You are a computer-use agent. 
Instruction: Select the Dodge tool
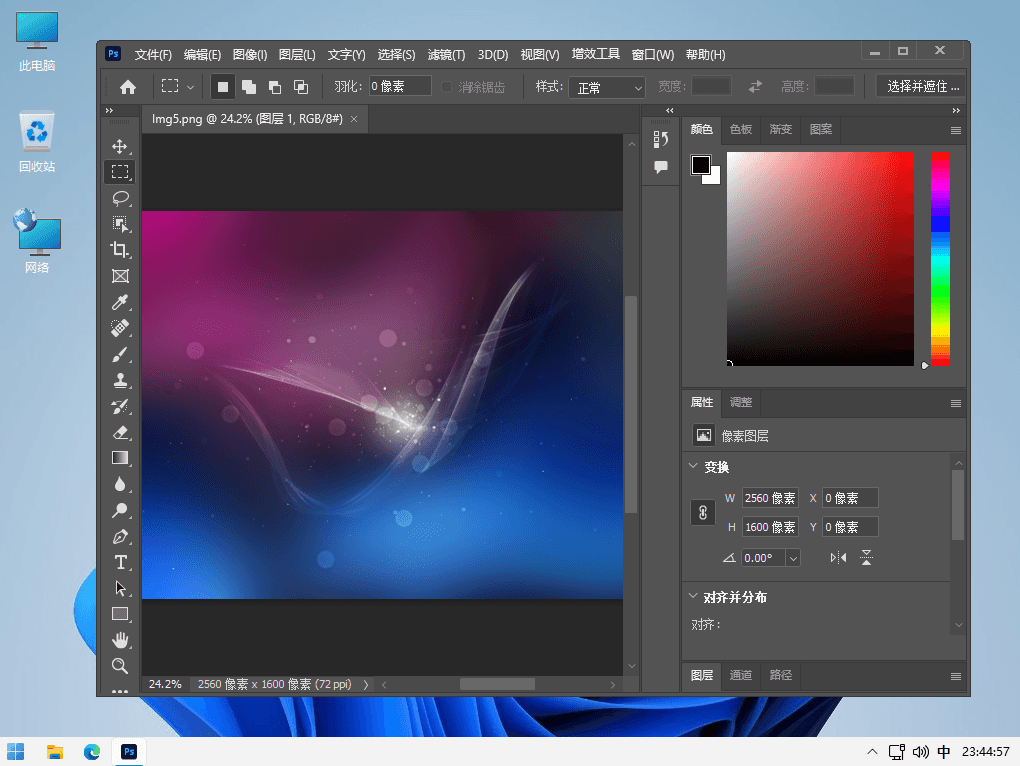[x=120, y=510]
